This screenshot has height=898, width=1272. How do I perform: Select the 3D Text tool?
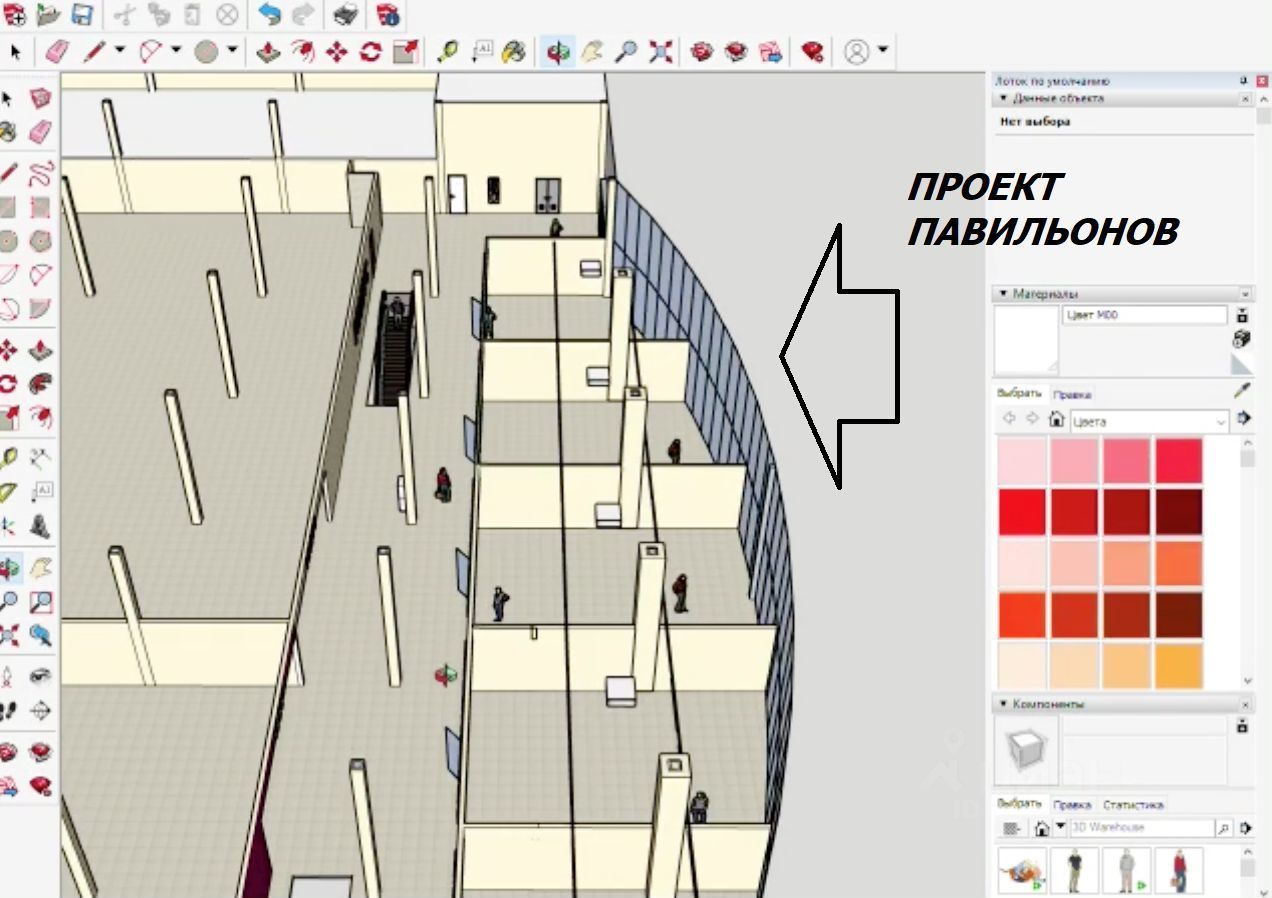[40, 525]
